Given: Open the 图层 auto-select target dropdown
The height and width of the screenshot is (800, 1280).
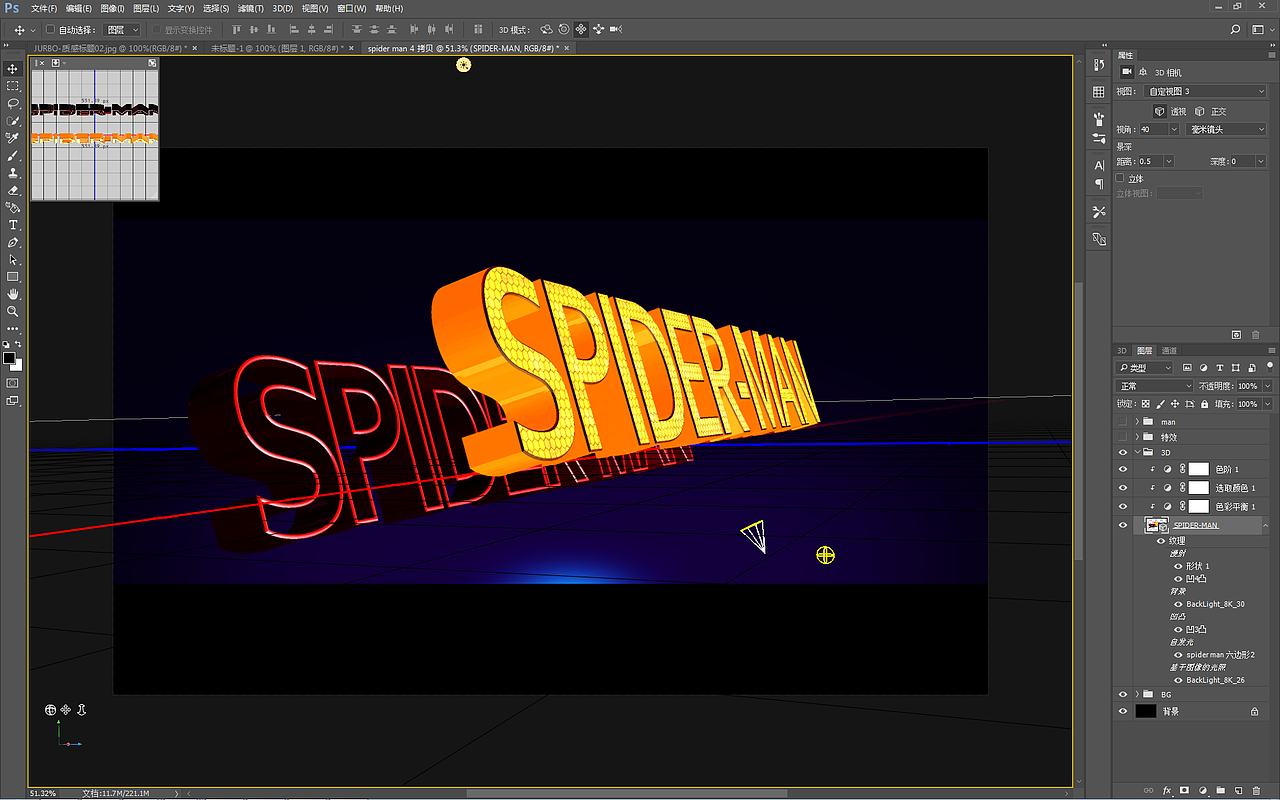Looking at the screenshot, I should pos(123,30).
